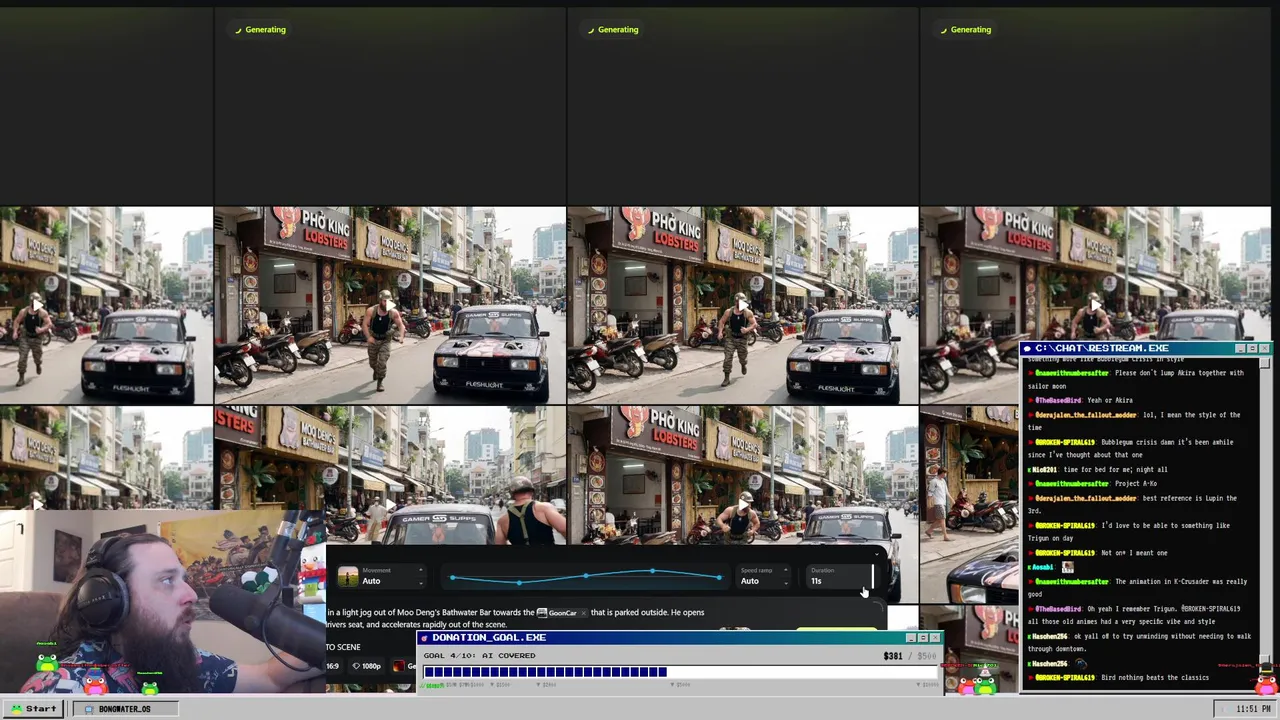The image size is (1280, 720).
Task: Open the Speed ramp Auto dropdown
Action: tap(764, 577)
